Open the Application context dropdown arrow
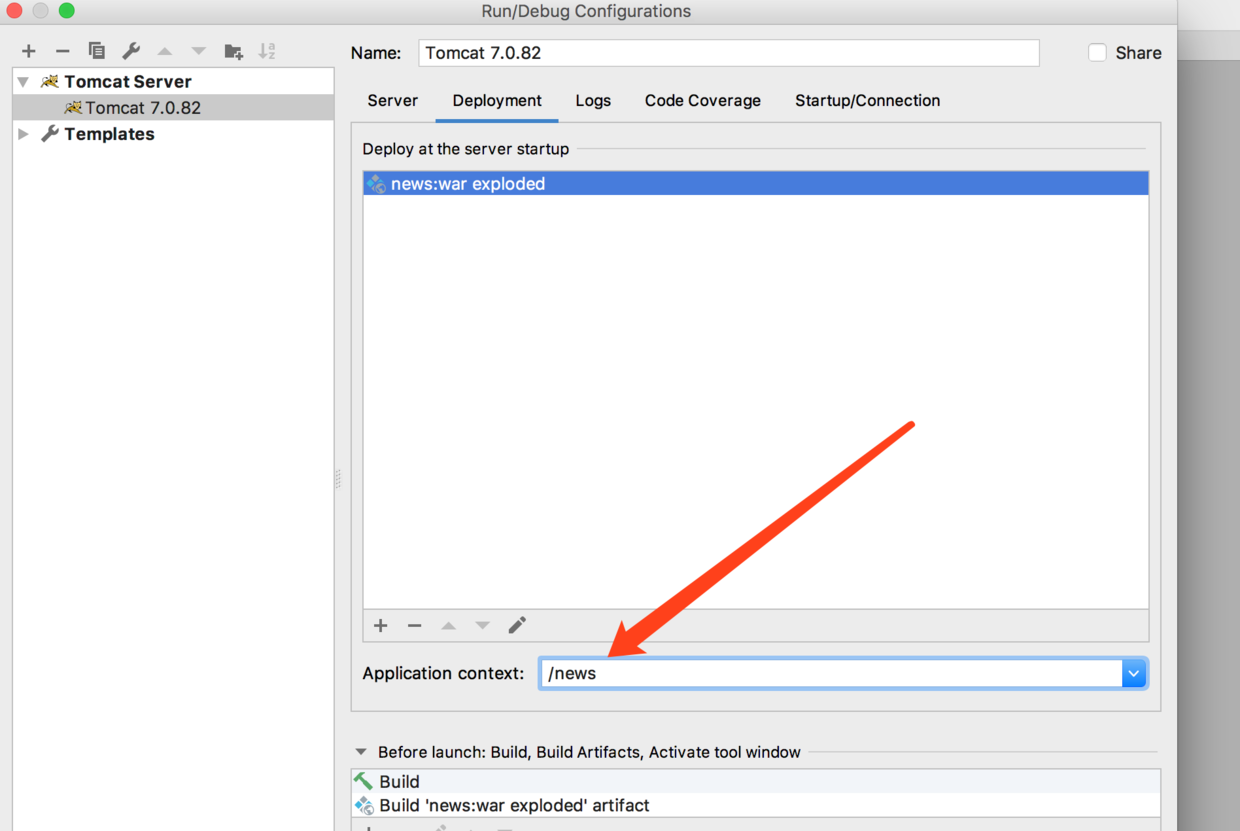 pos(1134,673)
